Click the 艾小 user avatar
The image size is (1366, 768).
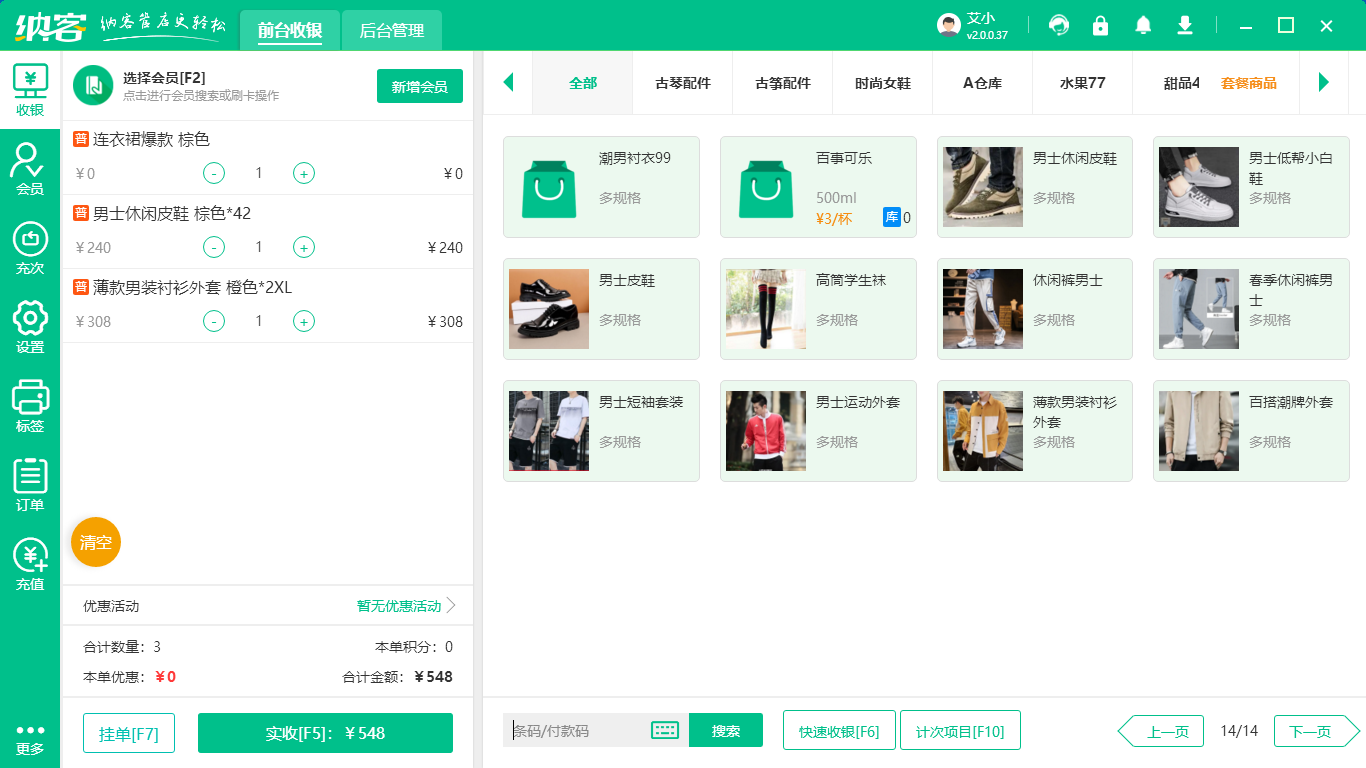tap(949, 26)
